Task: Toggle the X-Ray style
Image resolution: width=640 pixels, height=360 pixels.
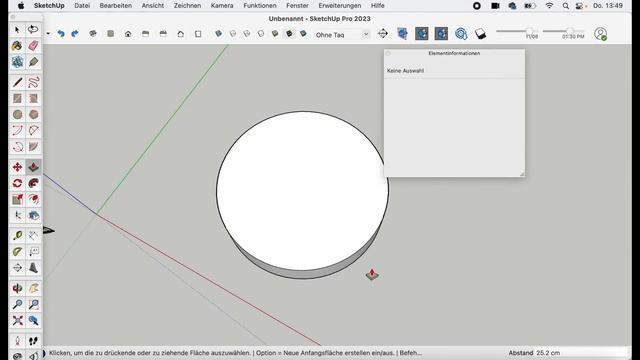Action: coord(219,34)
